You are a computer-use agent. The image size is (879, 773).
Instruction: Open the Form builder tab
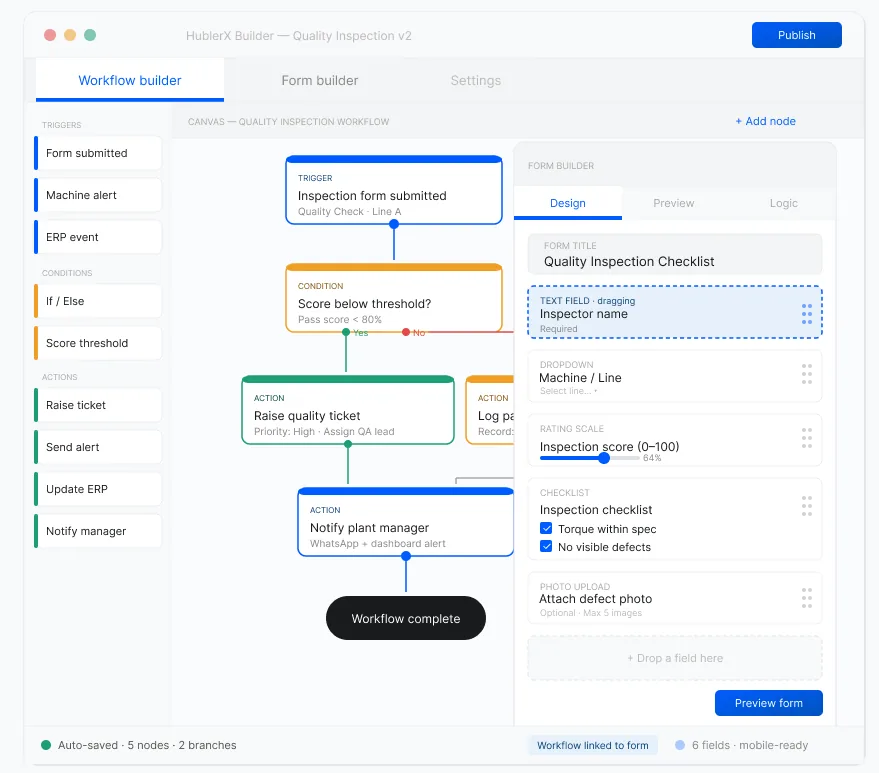coord(320,80)
